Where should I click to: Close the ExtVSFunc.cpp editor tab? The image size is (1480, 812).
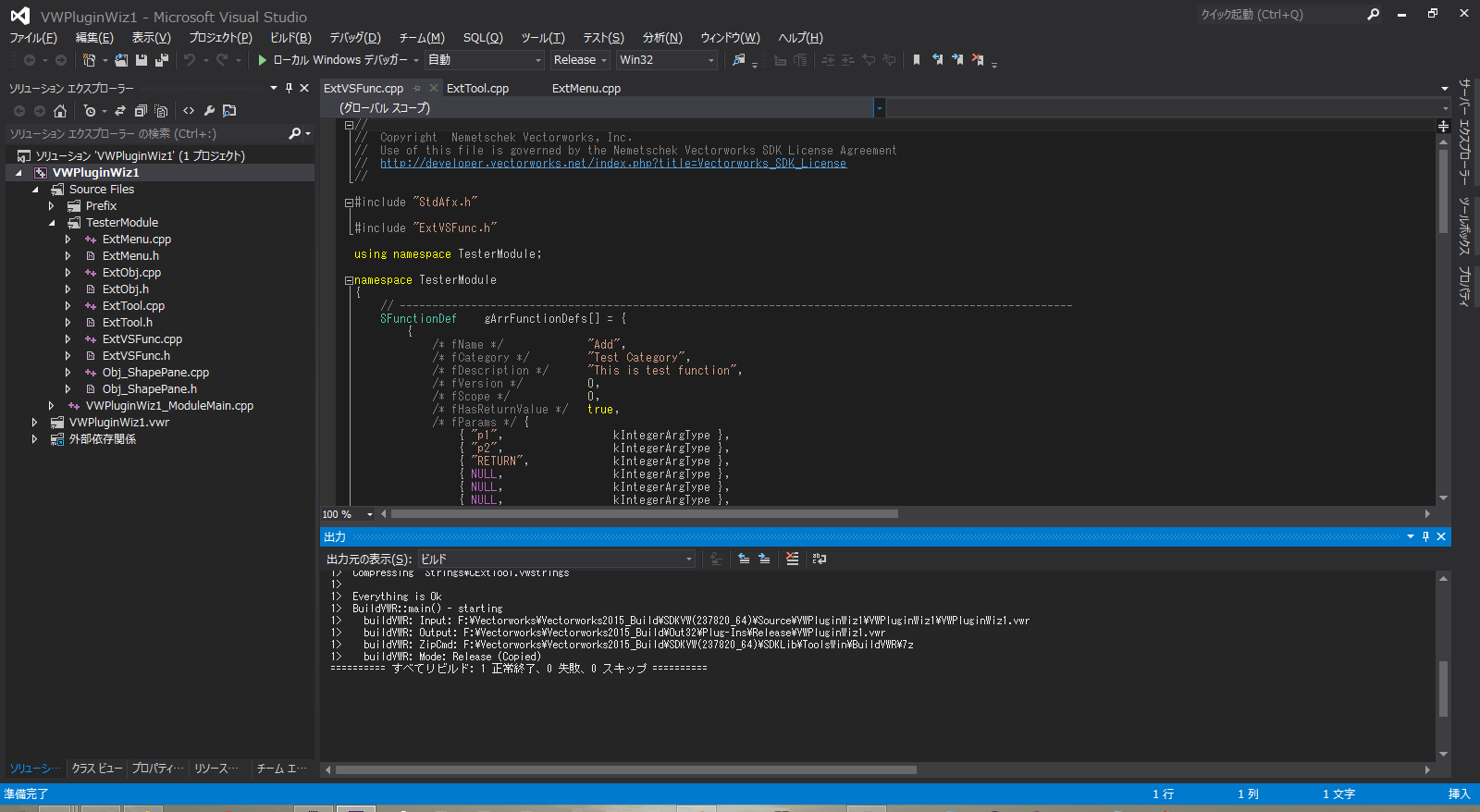click(433, 89)
